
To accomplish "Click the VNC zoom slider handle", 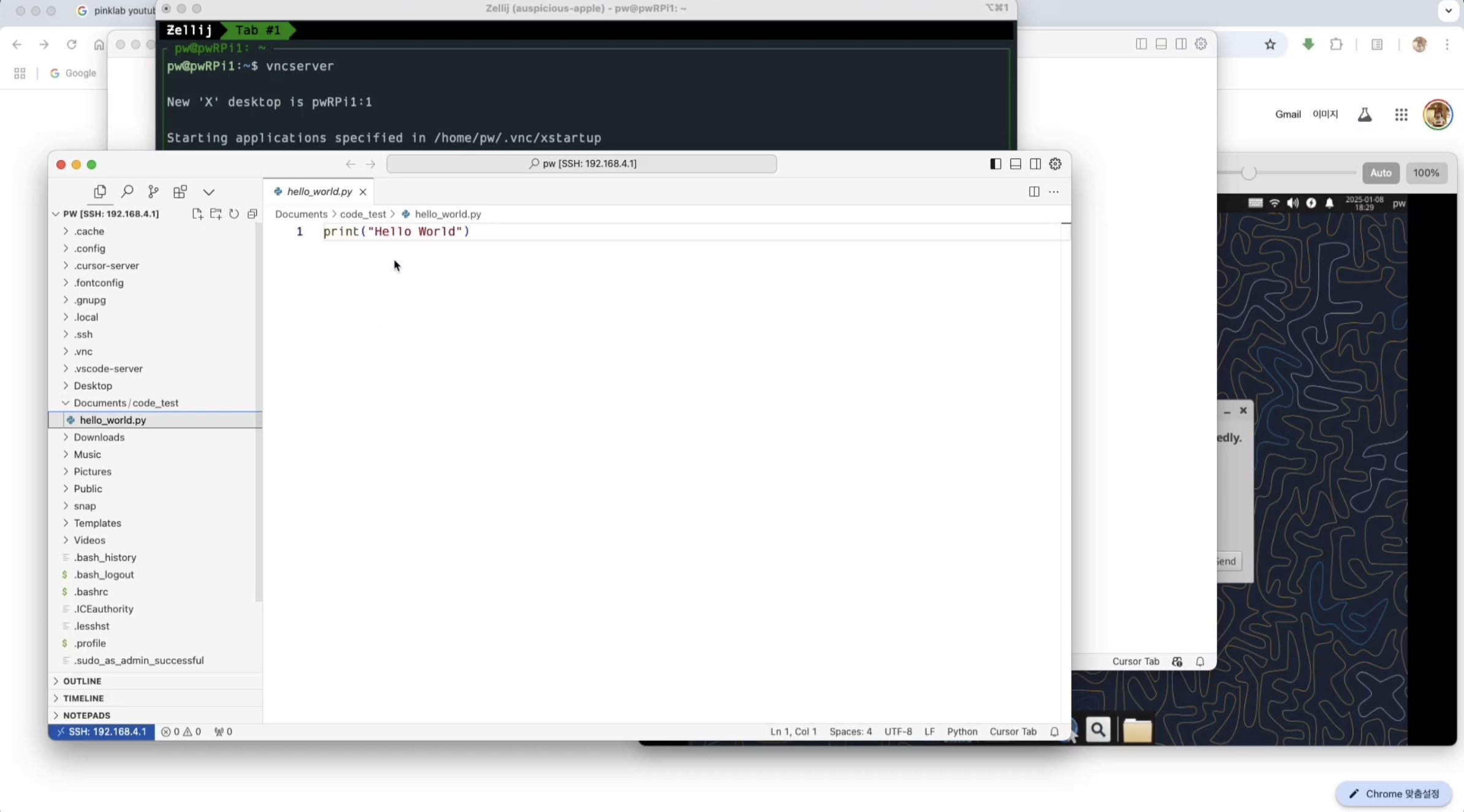I will pos(1248,173).
